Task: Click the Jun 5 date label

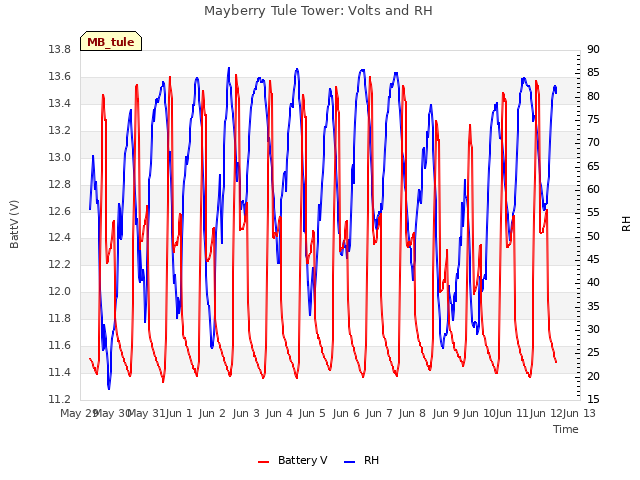Action: pos(312,413)
